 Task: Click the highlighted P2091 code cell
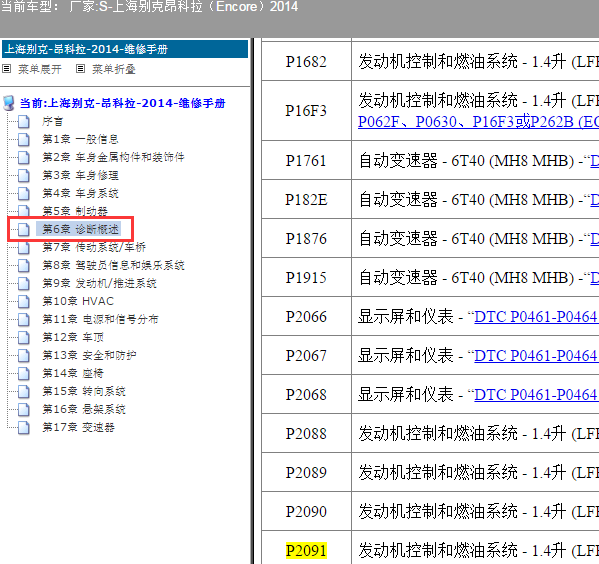(306, 551)
